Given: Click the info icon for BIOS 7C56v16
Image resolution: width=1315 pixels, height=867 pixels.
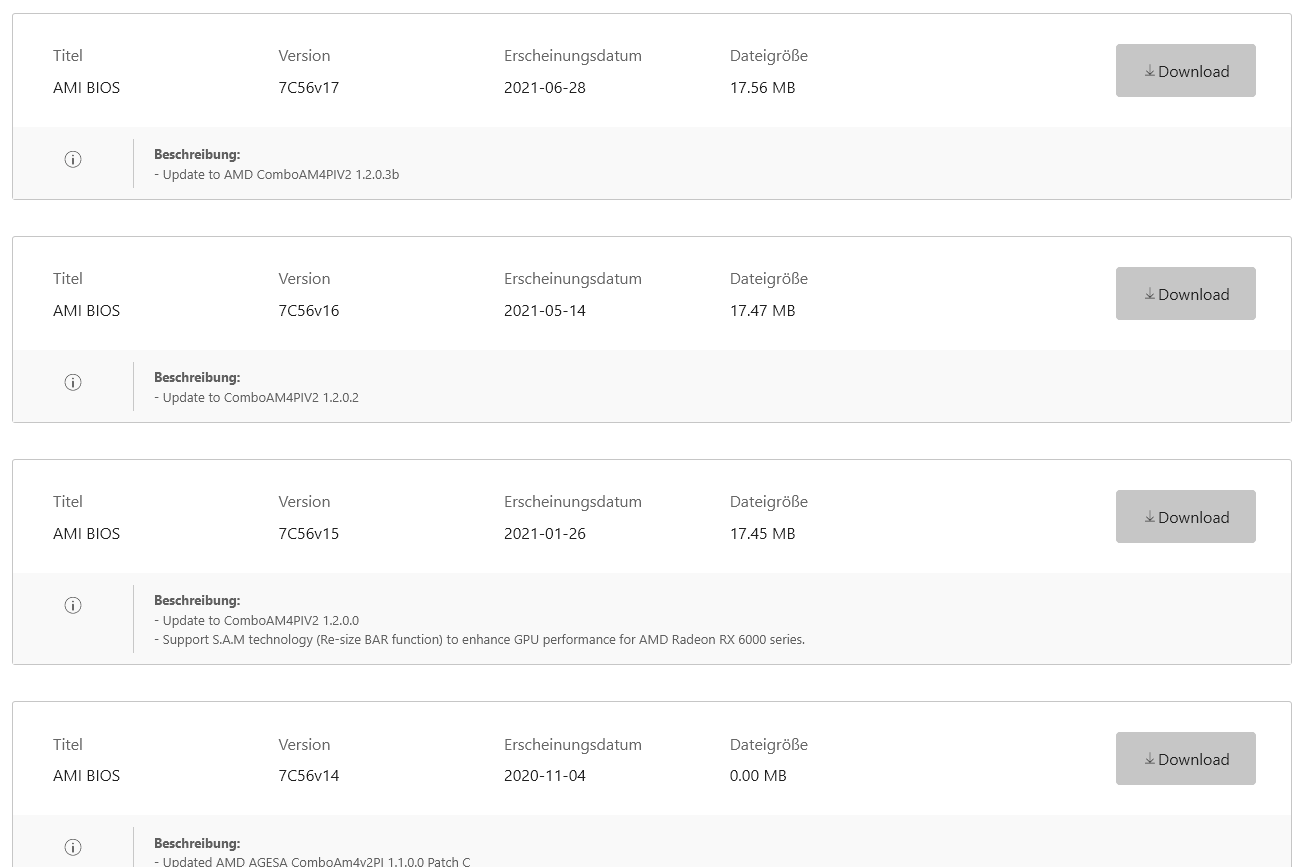Looking at the screenshot, I should coord(72,382).
